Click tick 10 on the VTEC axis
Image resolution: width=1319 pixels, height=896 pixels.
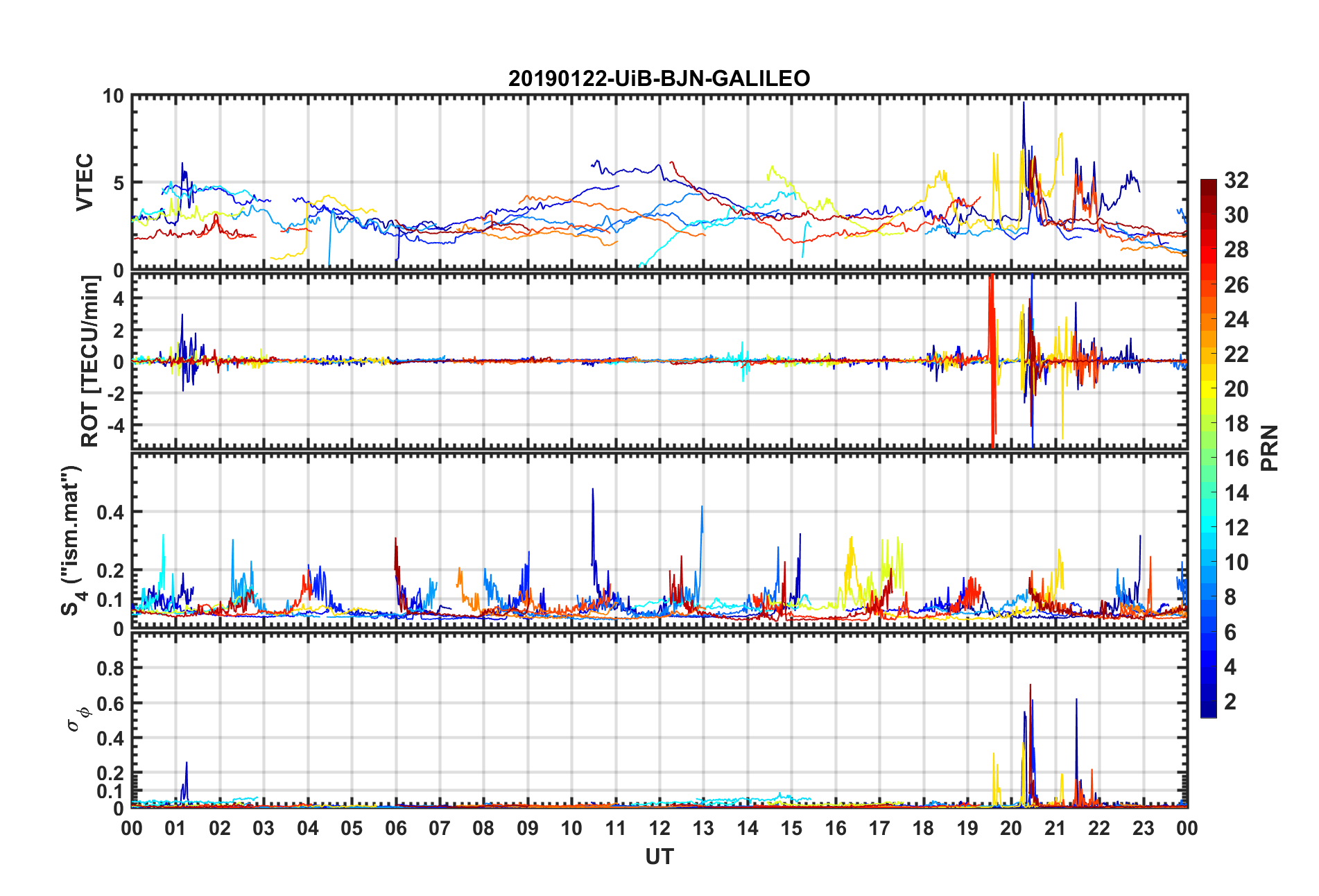113,96
